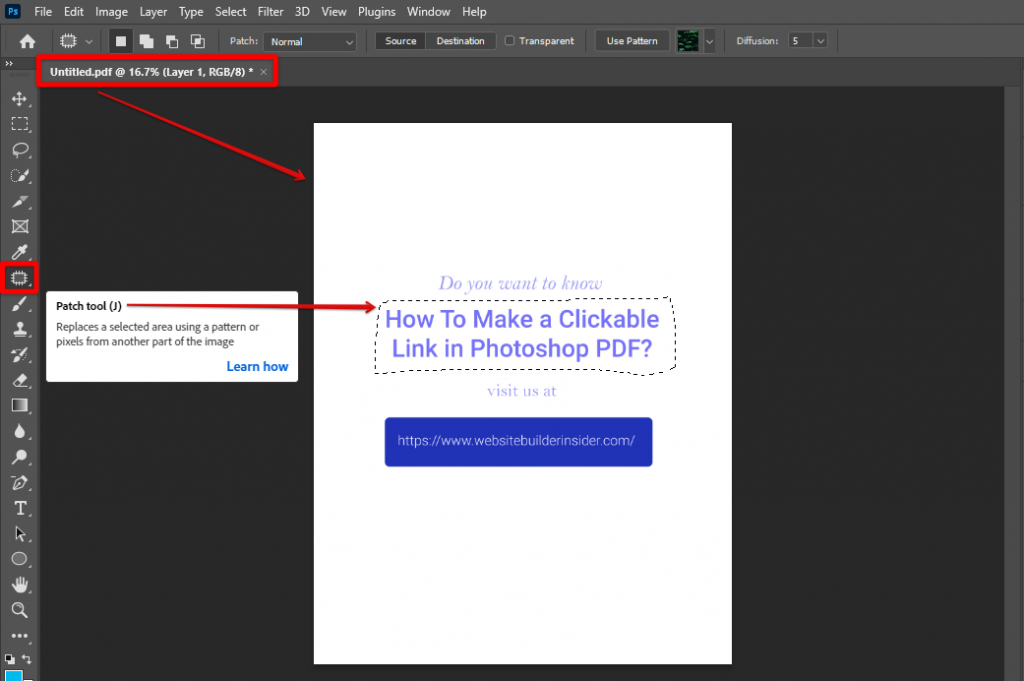Open the Filter menu

click(x=270, y=11)
